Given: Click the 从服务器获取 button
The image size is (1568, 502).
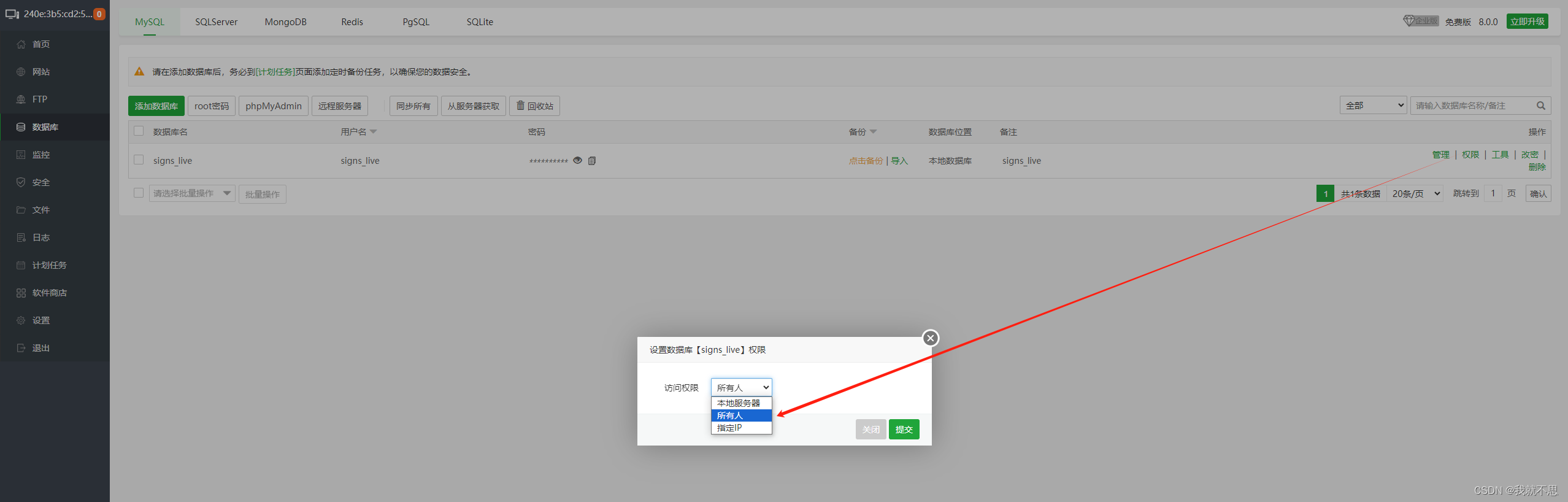Looking at the screenshot, I should [x=474, y=106].
